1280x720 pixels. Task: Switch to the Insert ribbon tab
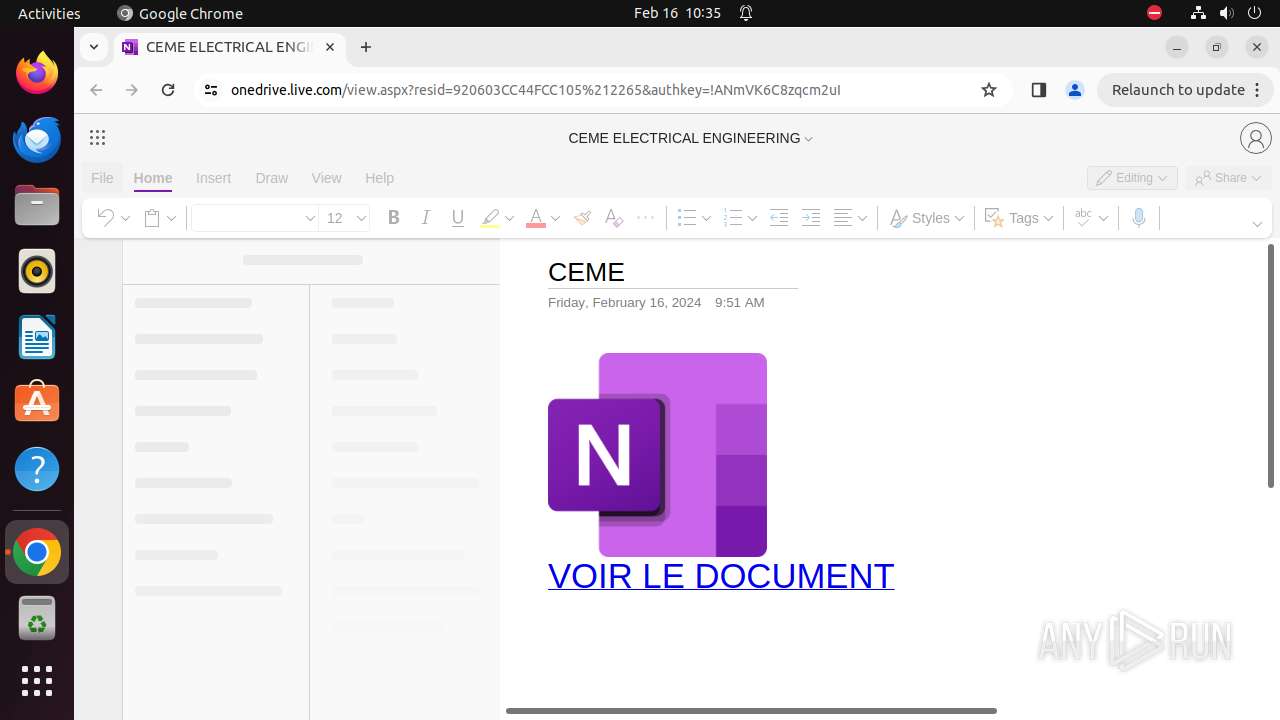(213, 178)
